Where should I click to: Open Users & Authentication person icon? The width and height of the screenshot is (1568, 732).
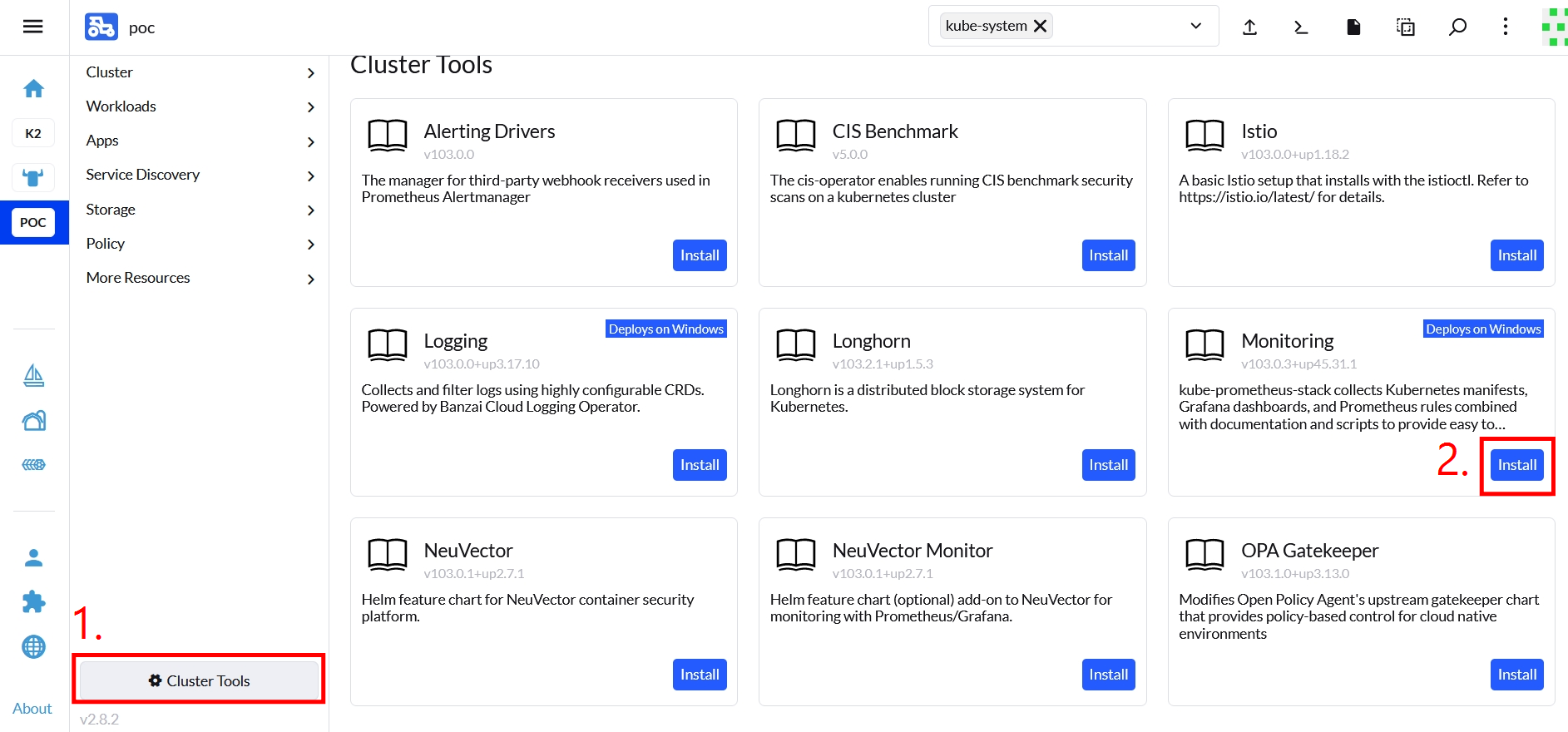(33, 558)
